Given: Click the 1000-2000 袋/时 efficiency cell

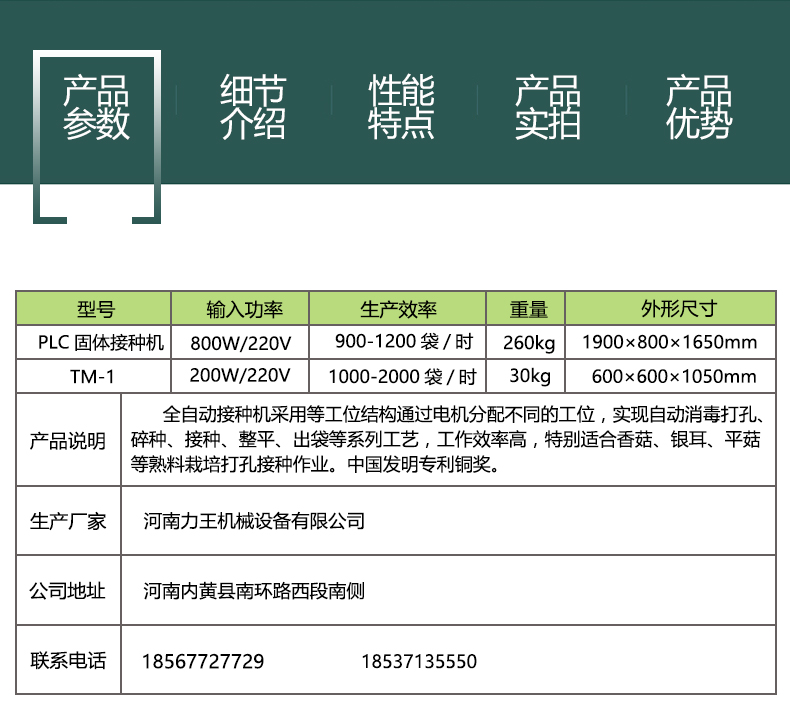Looking at the screenshot, I should pyautogui.click(x=397, y=377).
